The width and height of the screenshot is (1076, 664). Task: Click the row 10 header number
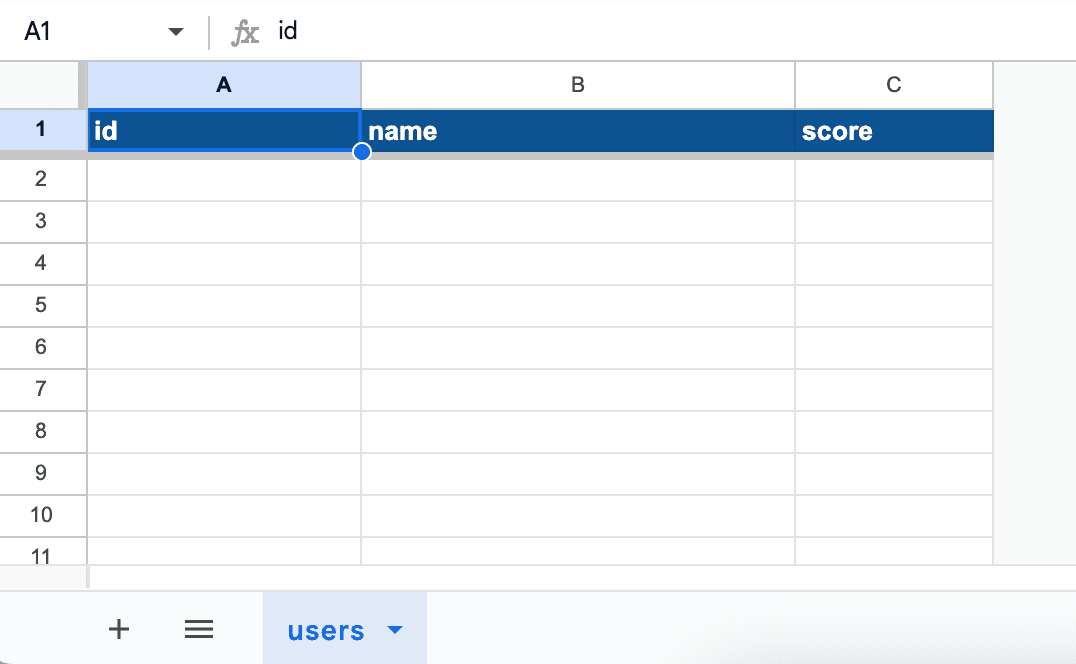click(41, 515)
